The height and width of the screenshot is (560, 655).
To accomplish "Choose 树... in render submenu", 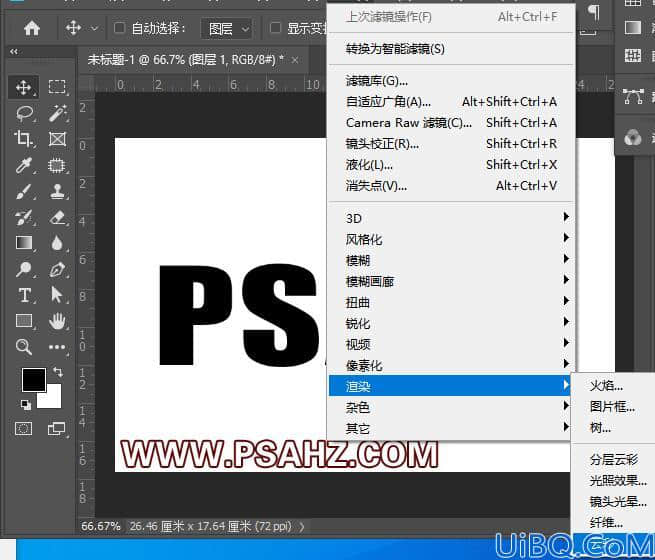I will click(x=613, y=427).
